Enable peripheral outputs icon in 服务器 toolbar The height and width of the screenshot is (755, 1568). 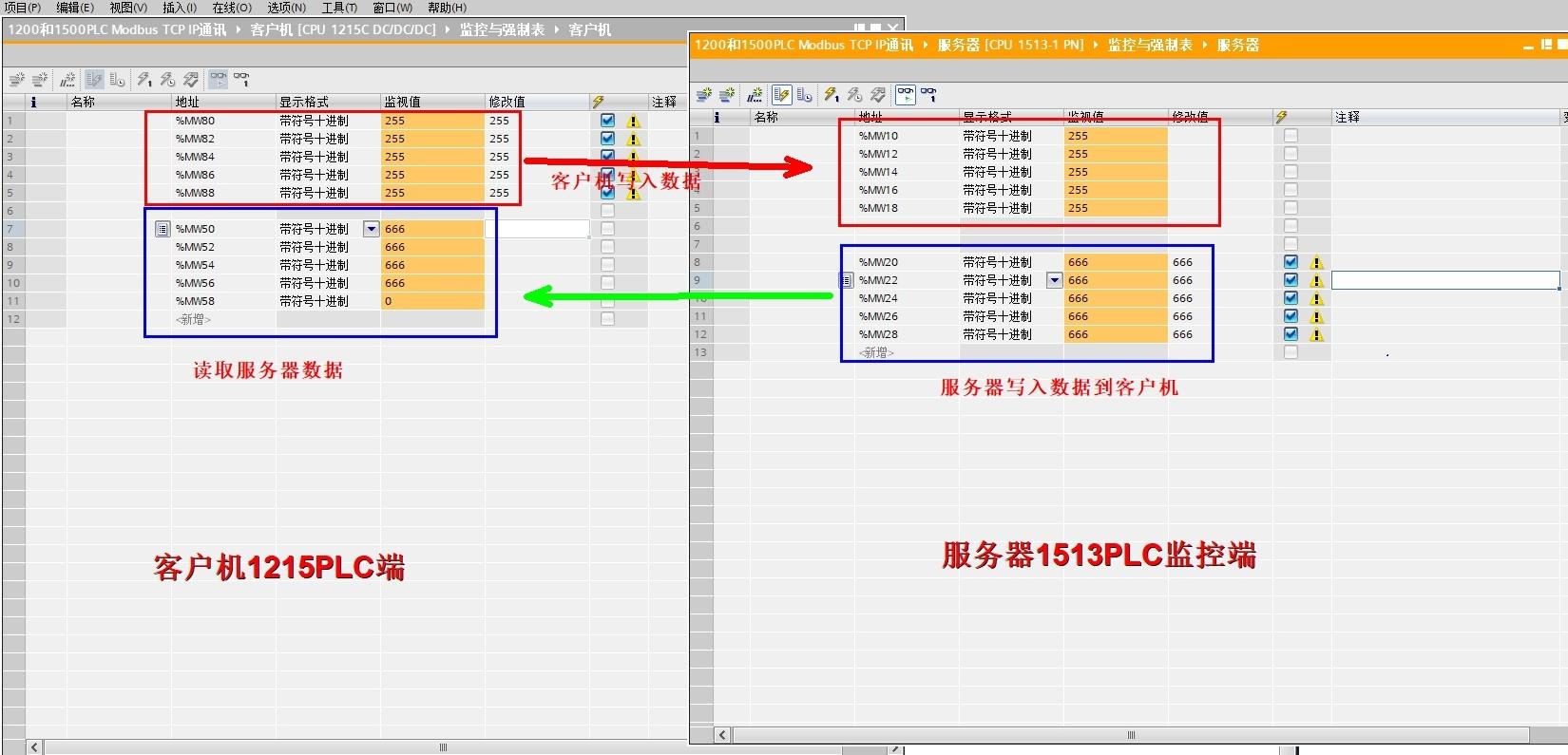click(x=878, y=95)
